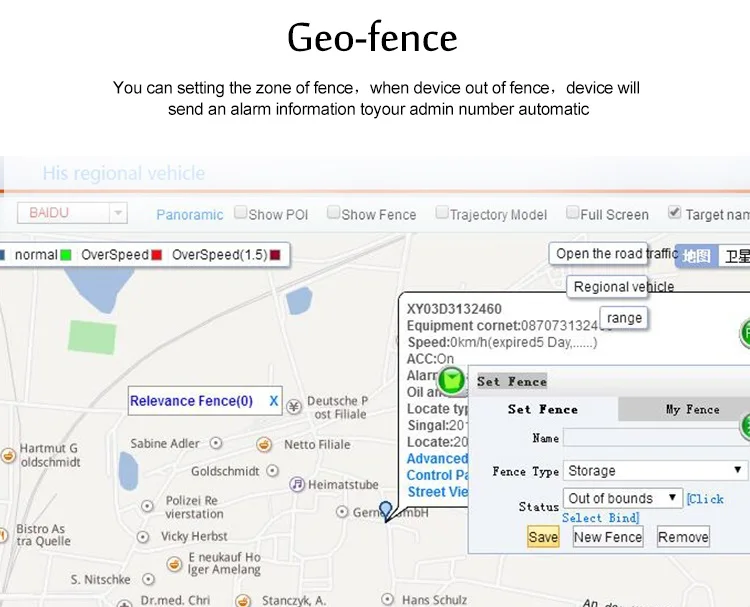Enable the Show POI checkbox
This screenshot has width=750, height=607.
tap(240, 212)
